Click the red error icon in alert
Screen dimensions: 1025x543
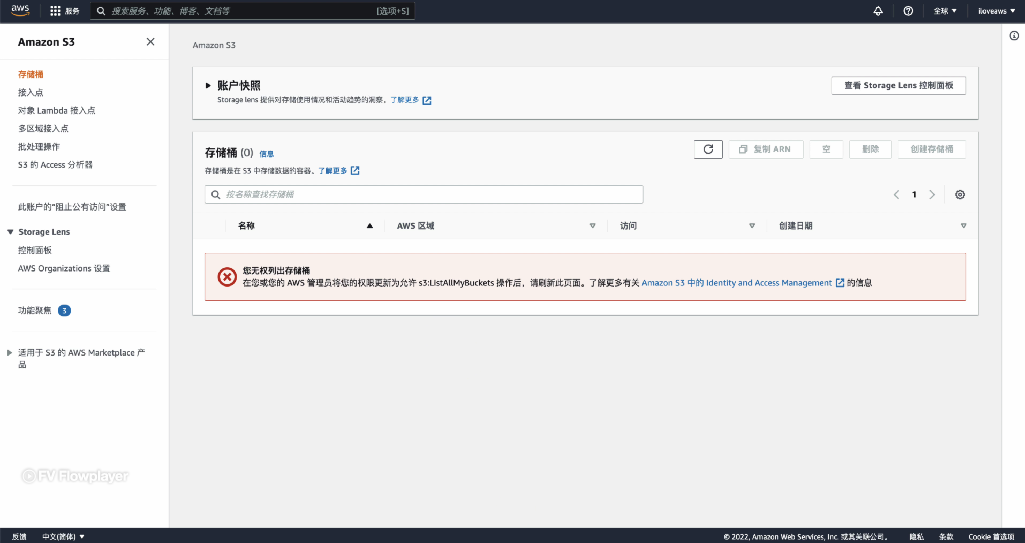point(227,277)
